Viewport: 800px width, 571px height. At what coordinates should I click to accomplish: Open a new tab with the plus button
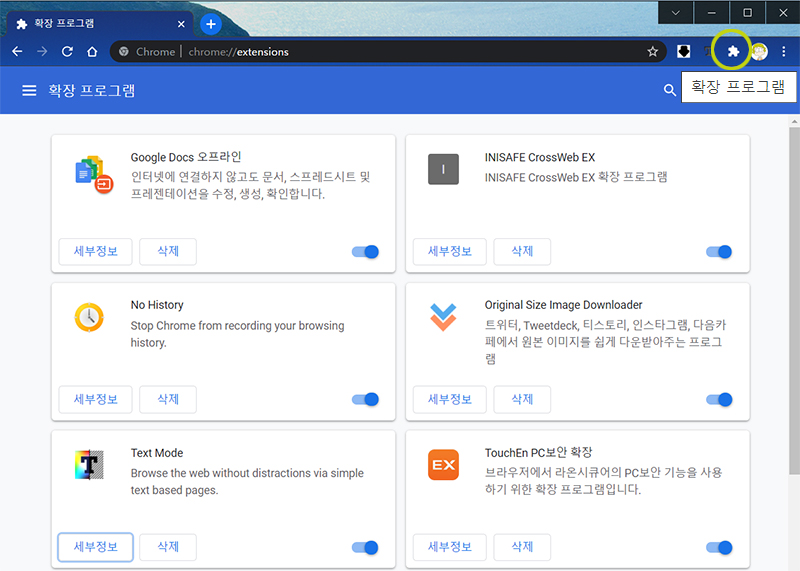[x=211, y=24]
